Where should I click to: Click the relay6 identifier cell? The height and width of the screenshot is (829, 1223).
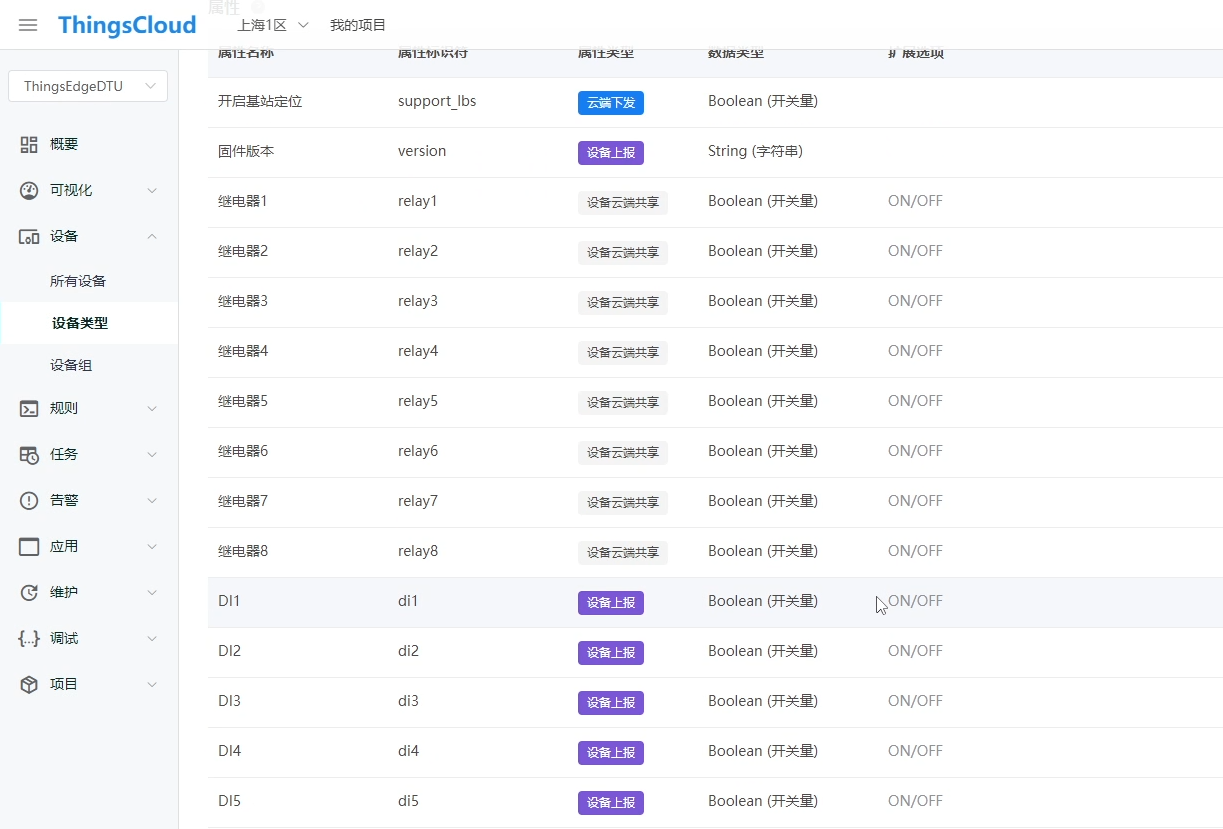click(418, 451)
